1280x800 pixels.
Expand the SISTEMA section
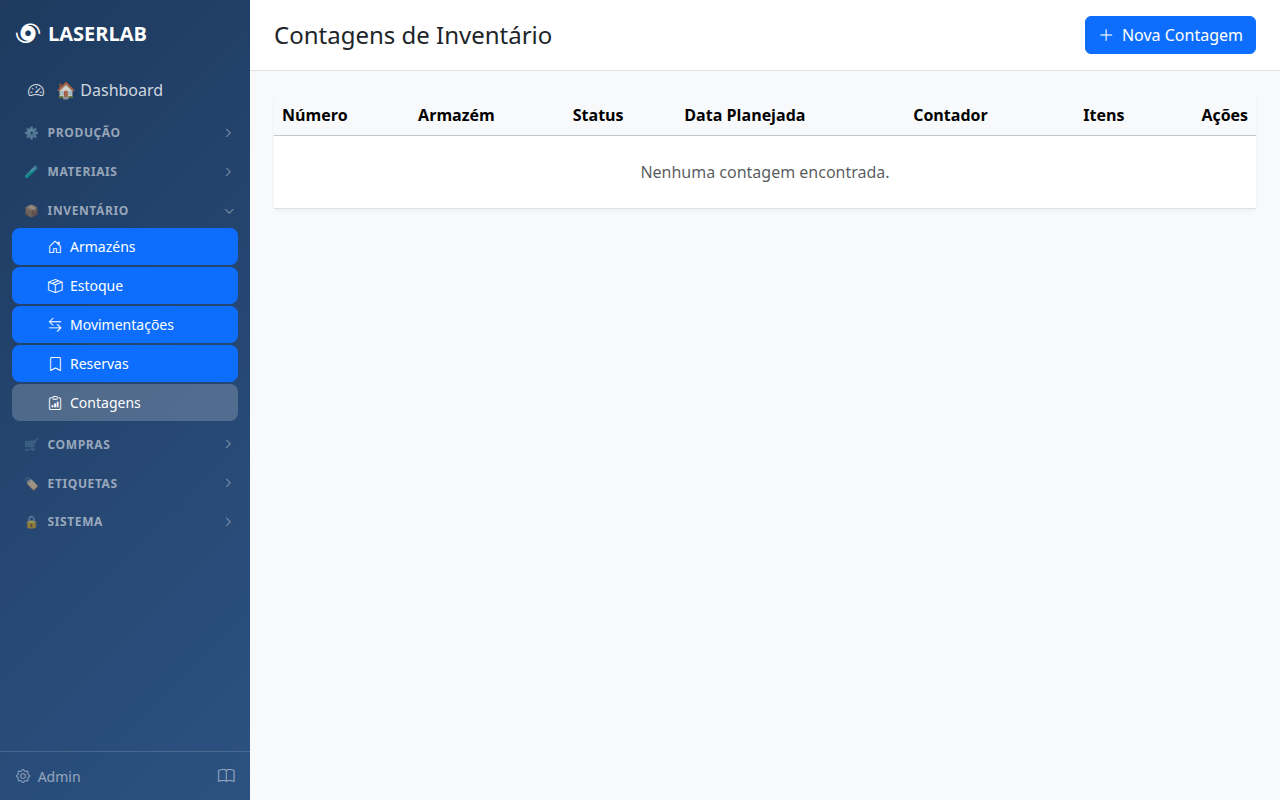point(125,521)
